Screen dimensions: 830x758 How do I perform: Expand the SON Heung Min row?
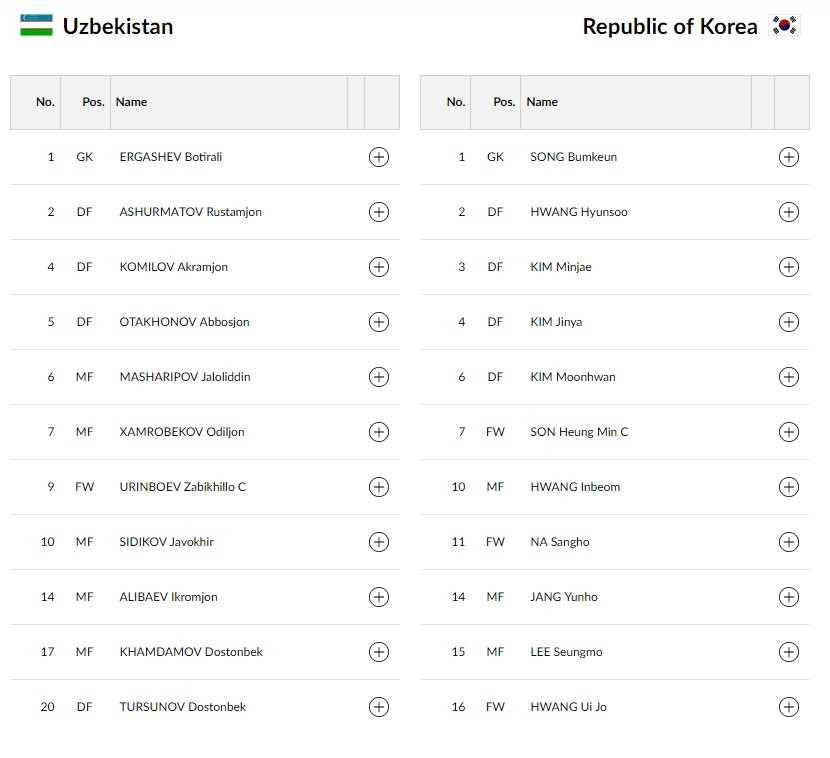click(x=789, y=432)
